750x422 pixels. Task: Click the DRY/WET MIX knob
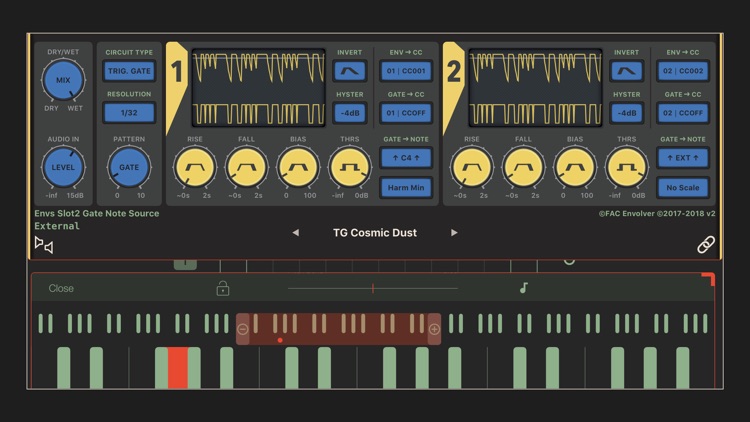63,80
